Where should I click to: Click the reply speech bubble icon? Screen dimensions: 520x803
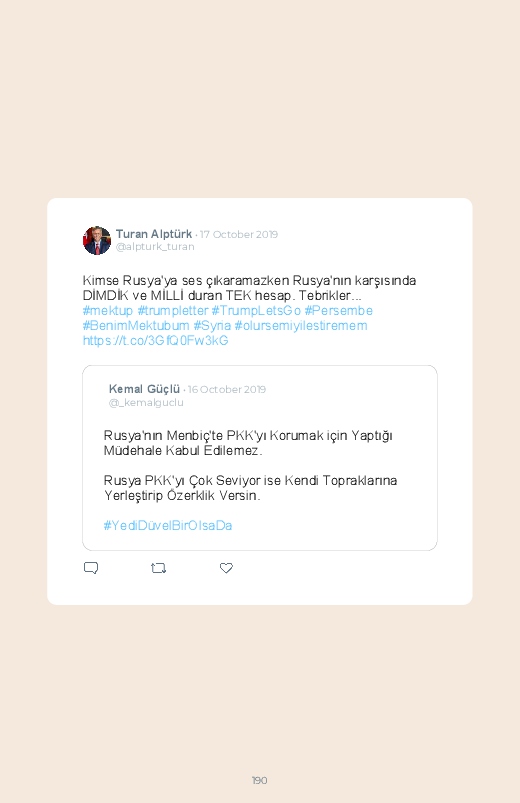tap(91, 568)
